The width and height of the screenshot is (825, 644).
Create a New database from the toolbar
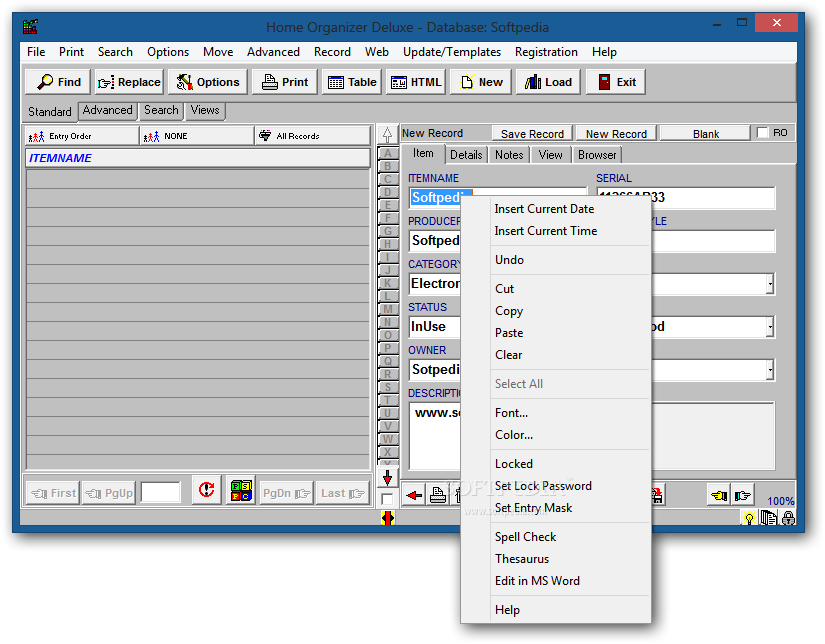480,82
